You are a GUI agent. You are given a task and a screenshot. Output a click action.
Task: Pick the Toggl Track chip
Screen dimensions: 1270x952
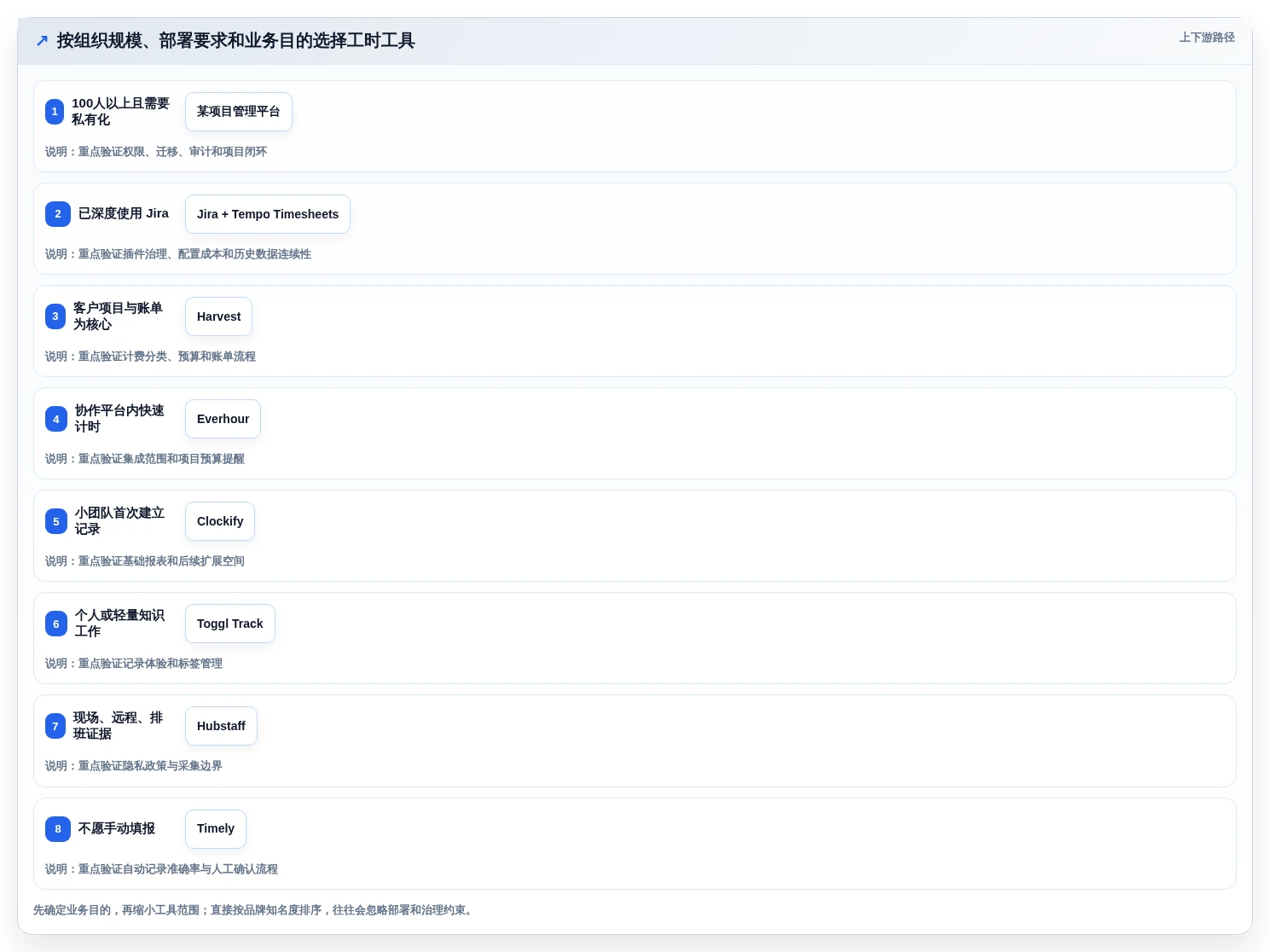coord(230,624)
